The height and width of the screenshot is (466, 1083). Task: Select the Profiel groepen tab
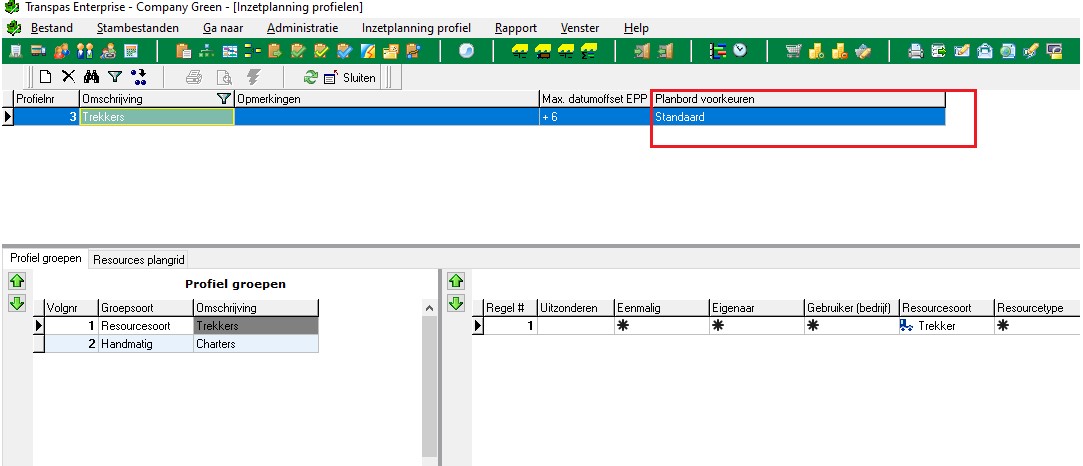pyautogui.click(x=46, y=259)
